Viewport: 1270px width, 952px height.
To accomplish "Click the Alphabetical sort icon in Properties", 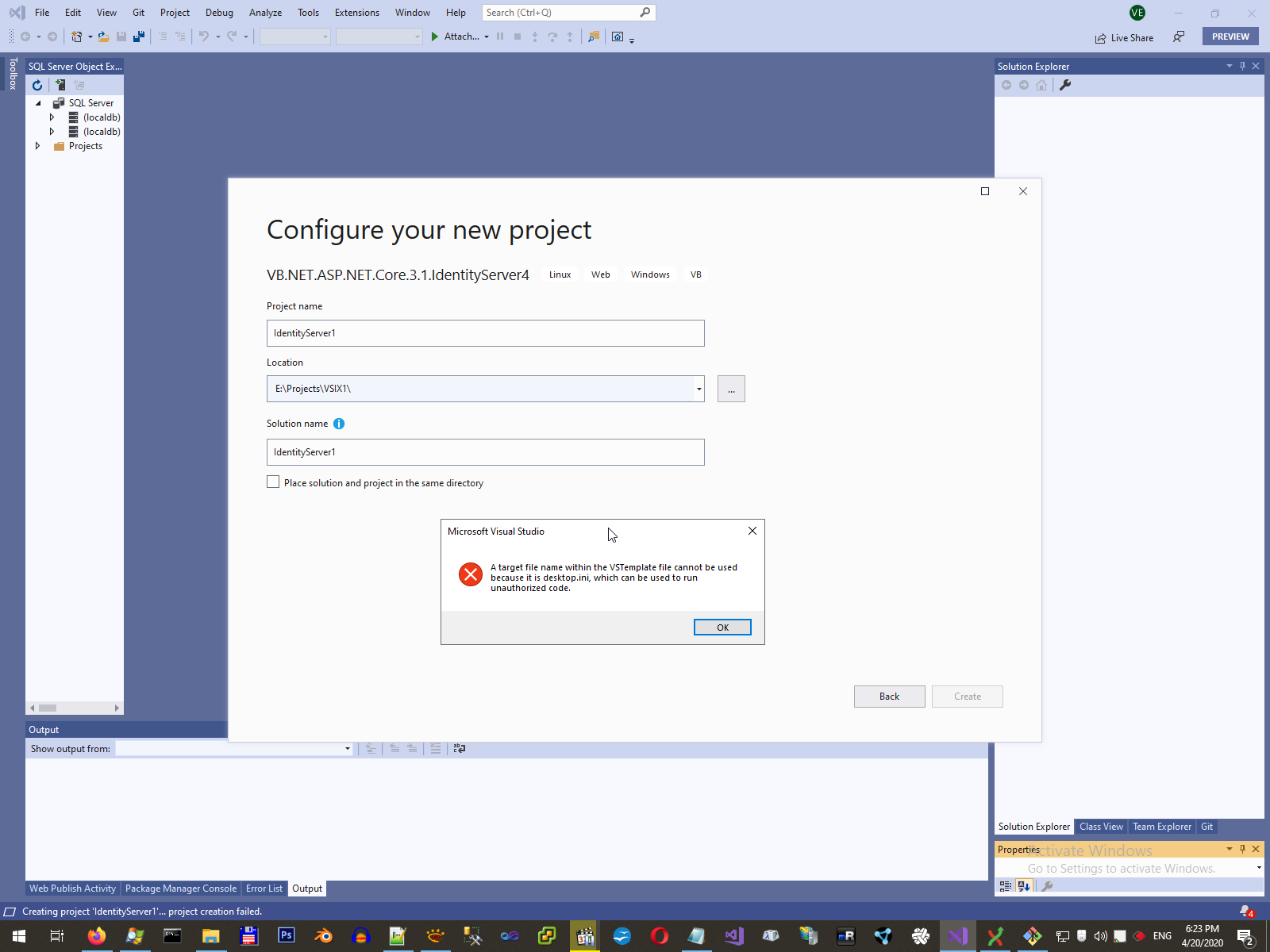I will 1024,886.
